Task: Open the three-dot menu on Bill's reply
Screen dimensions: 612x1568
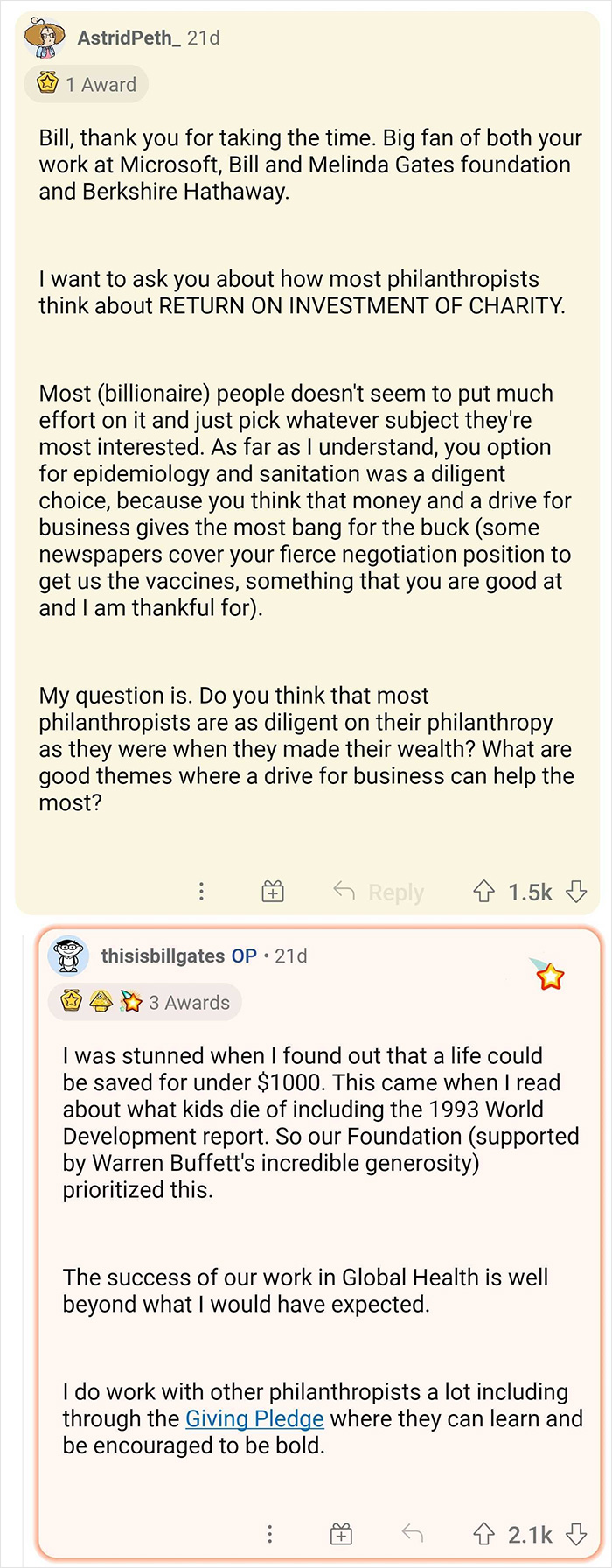Action: [269, 1527]
